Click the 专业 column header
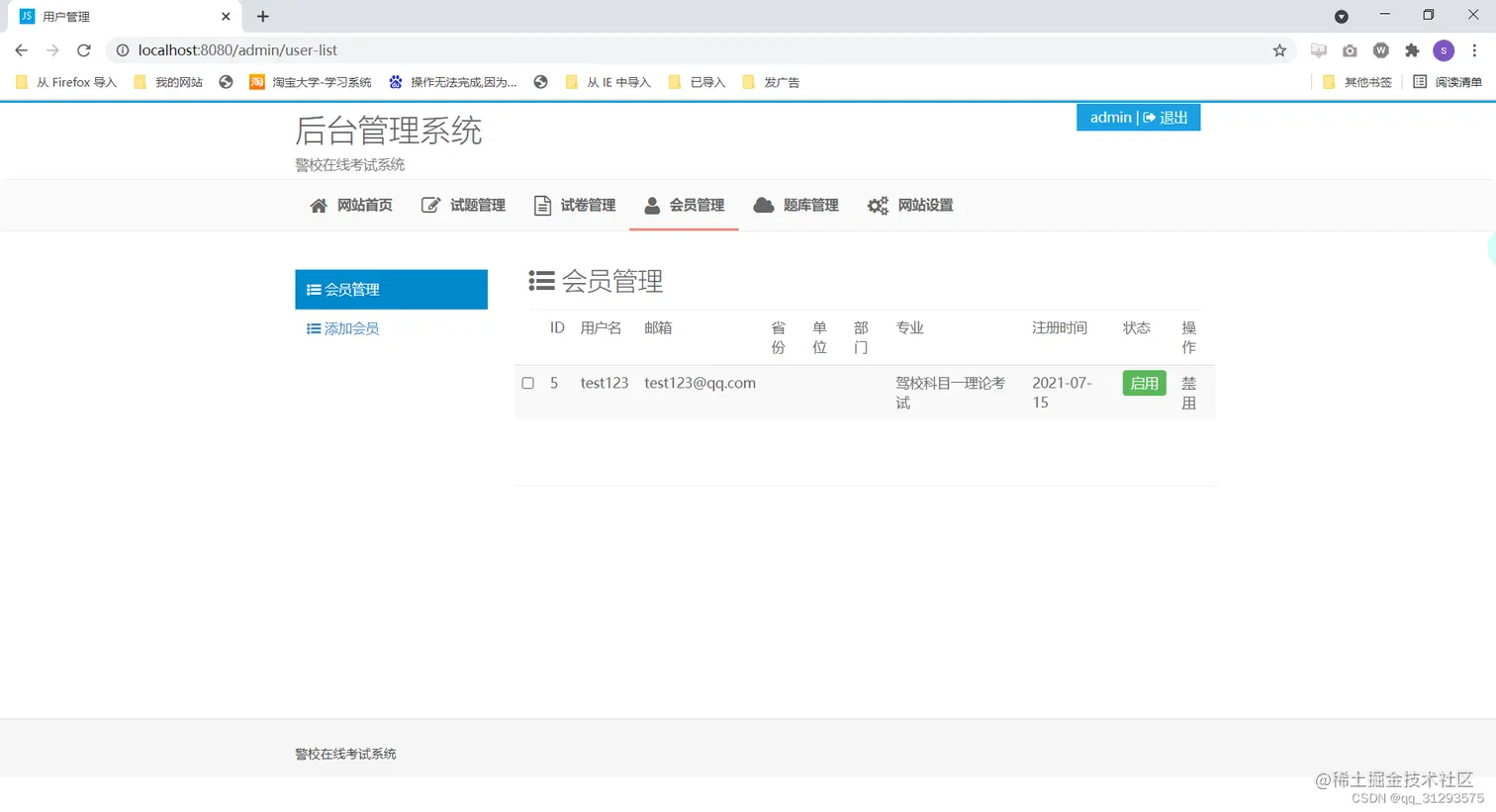The width and height of the screenshot is (1496, 812). [909, 328]
